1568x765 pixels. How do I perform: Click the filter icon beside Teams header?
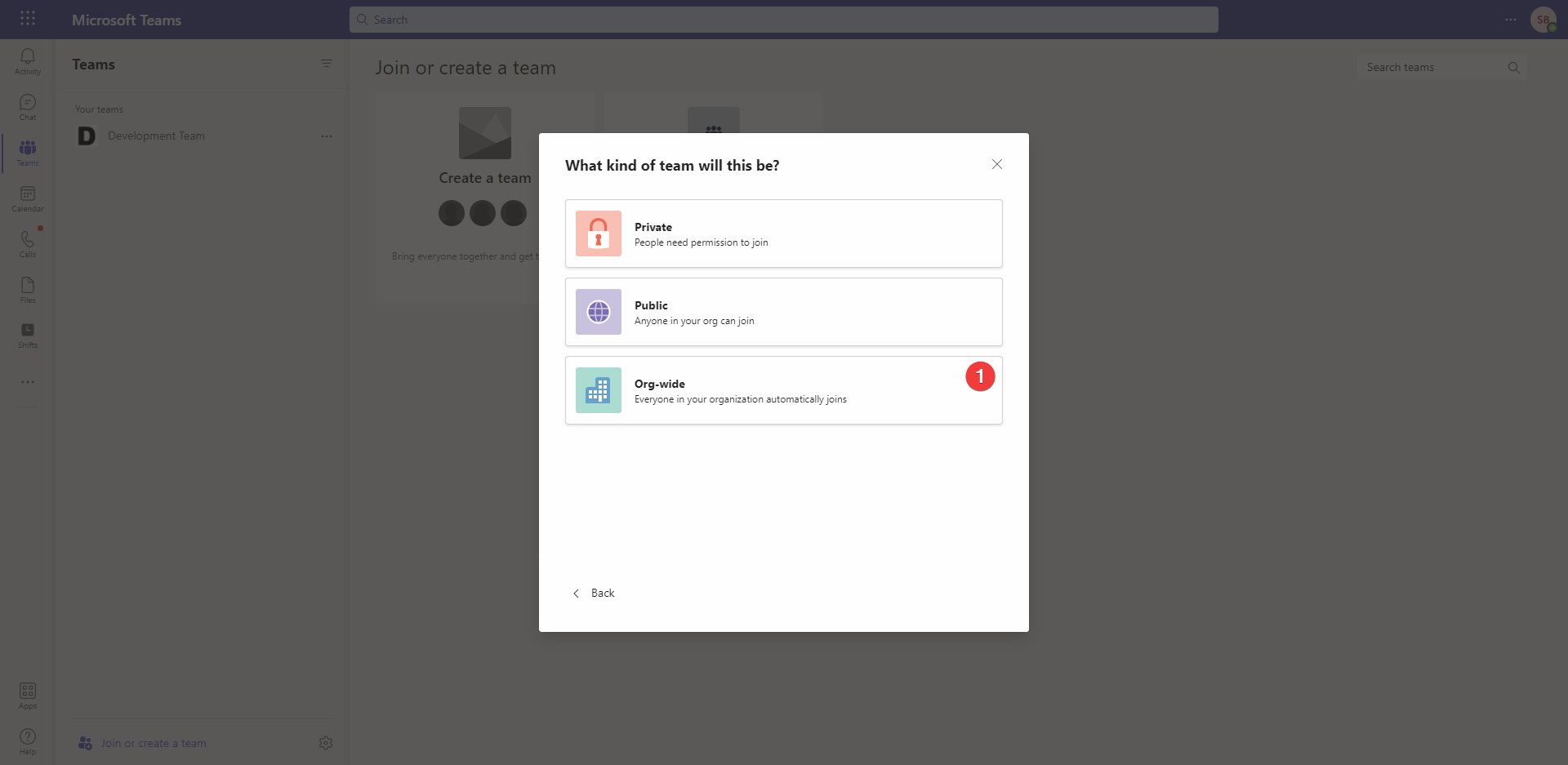[327, 64]
